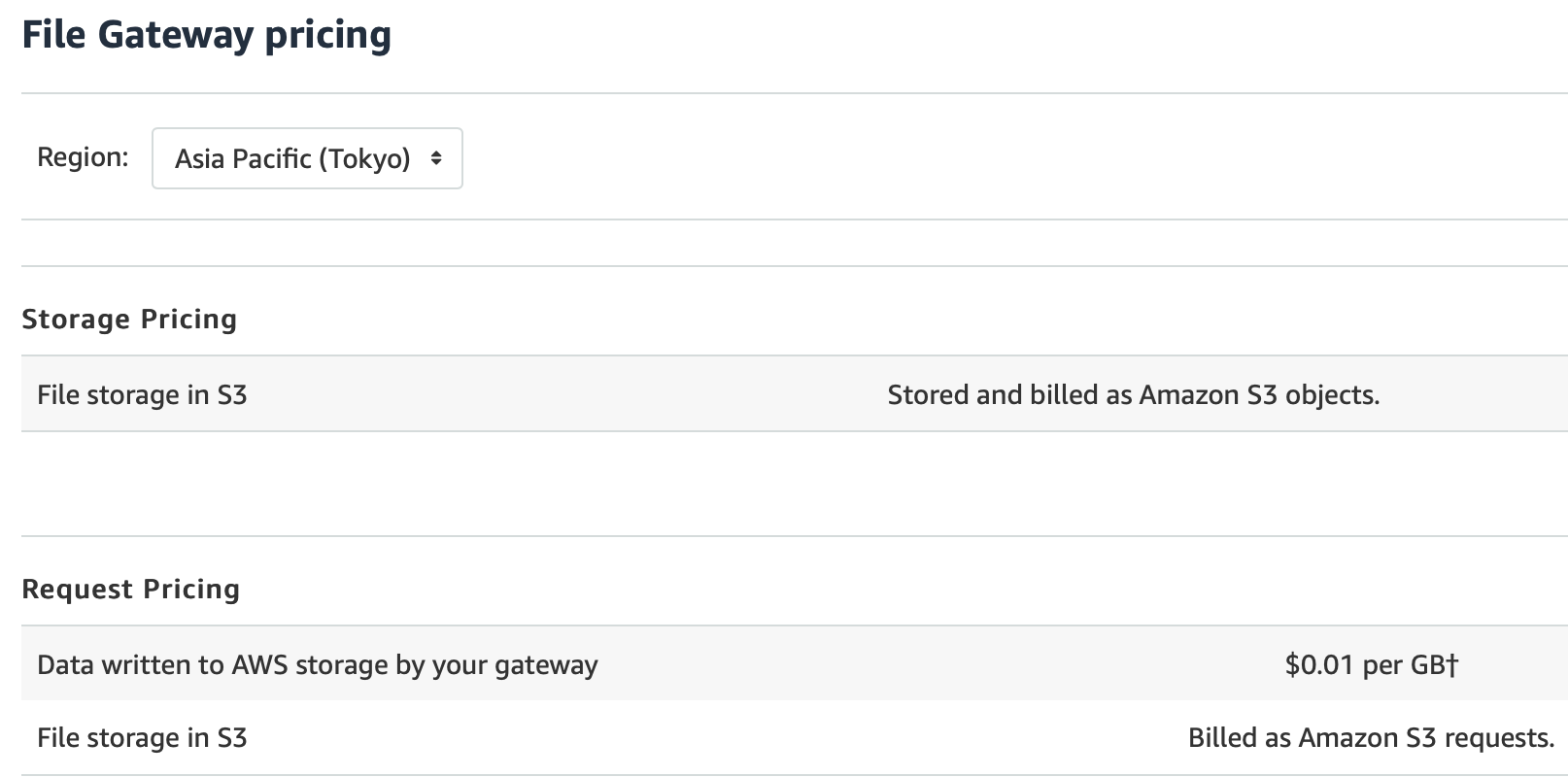Click 'Data written to AWS storage by your gateway' row
This screenshot has width=1568, height=777.
(x=795, y=664)
